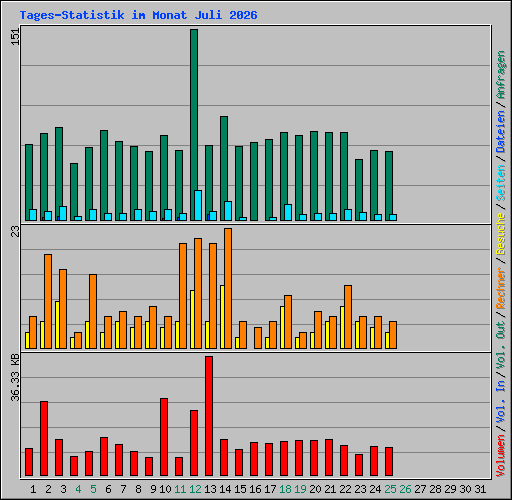Select the orange bar for day 14
Image resolution: width=512 pixels, height=500 pixels.
pos(228,288)
